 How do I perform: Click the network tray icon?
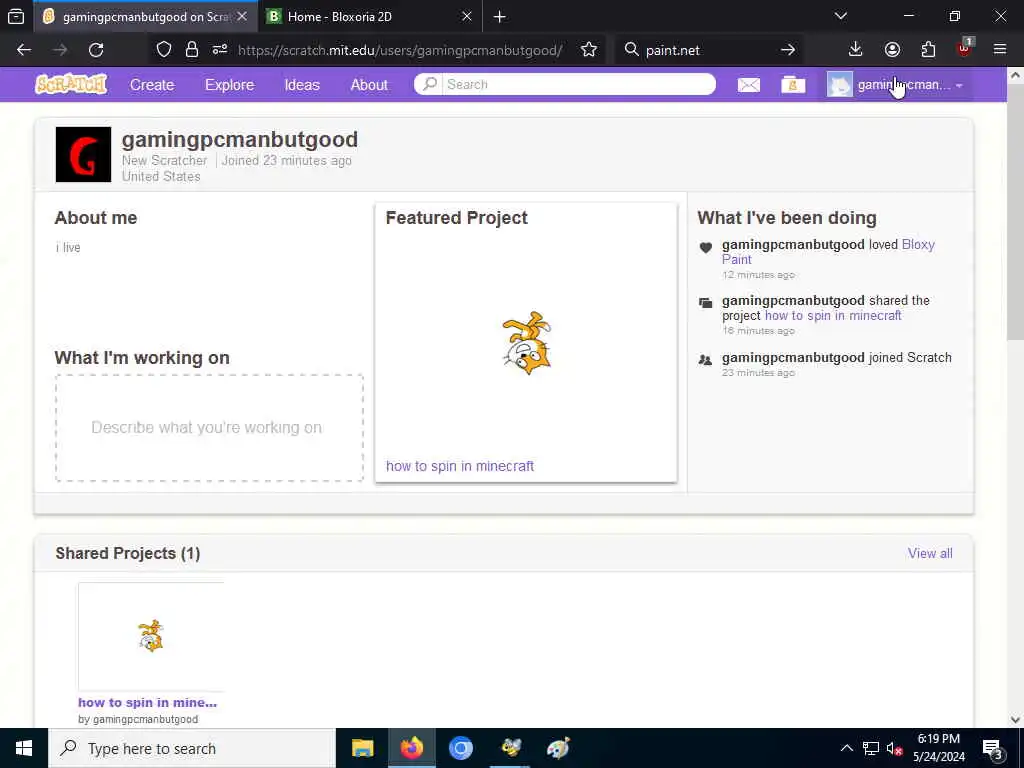[871, 749]
